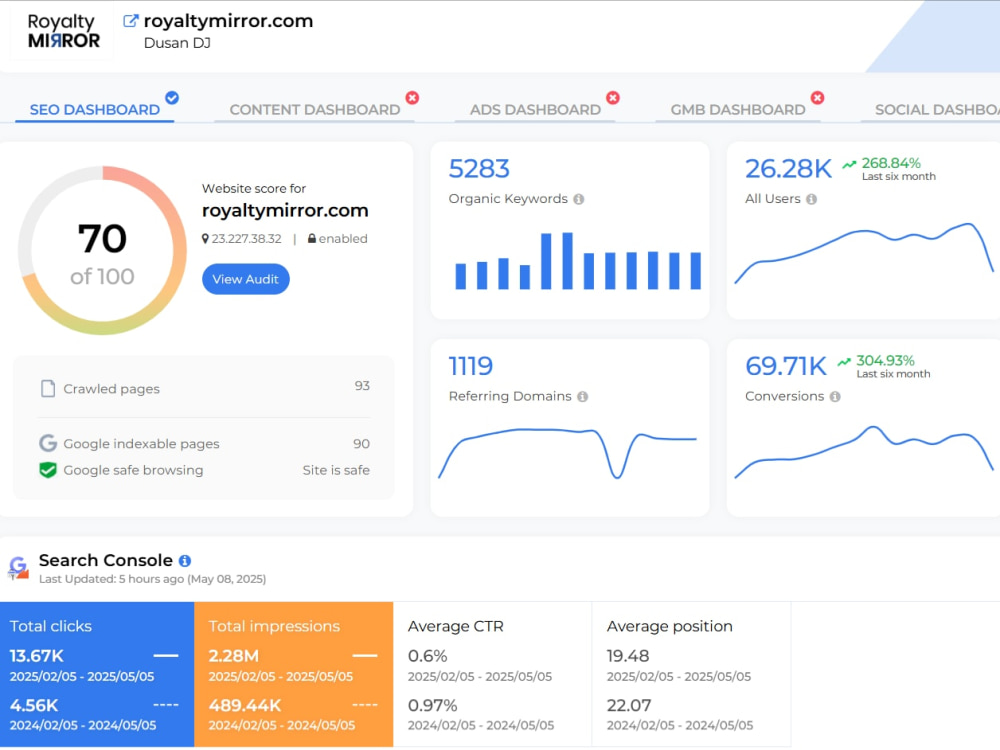Click the info icon next to Conversions
This screenshot has height=750, width=1000.
835,397
